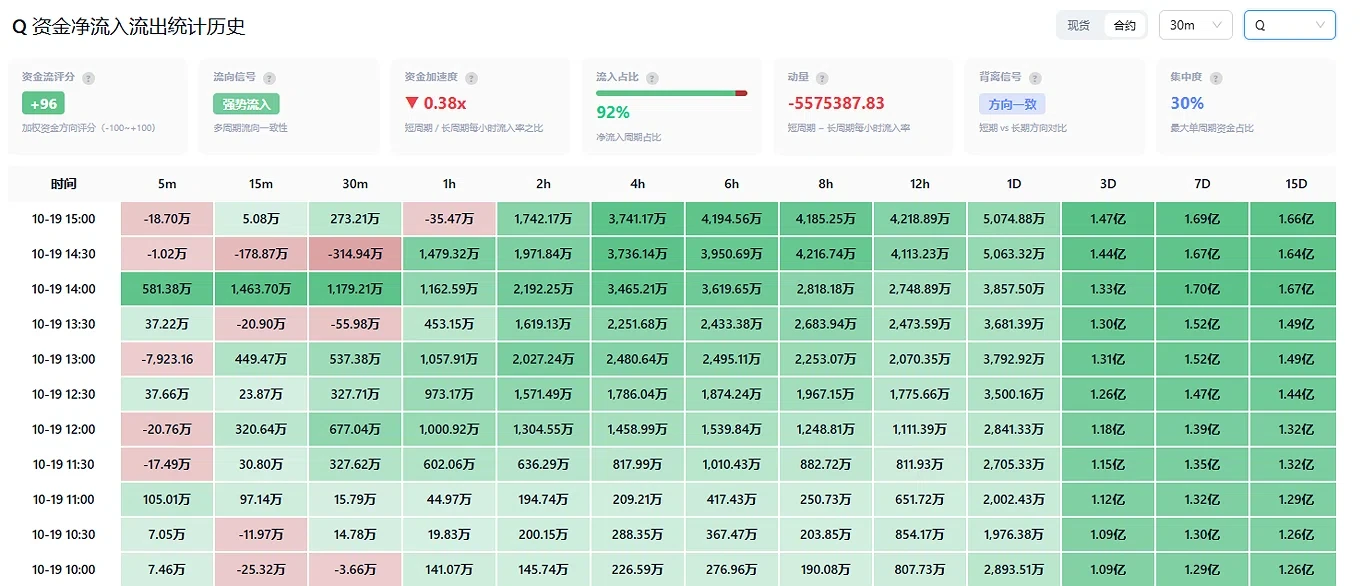1362x586 pixels.
Task: Click the 1.47亿 cell
Action: (1108, 219)
